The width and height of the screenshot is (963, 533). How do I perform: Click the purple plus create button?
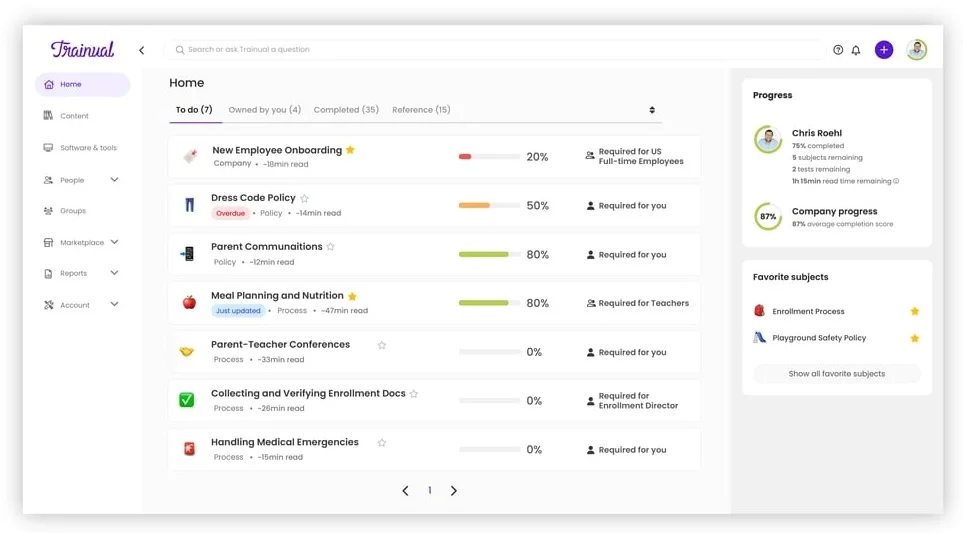click(x=884, y=50)
